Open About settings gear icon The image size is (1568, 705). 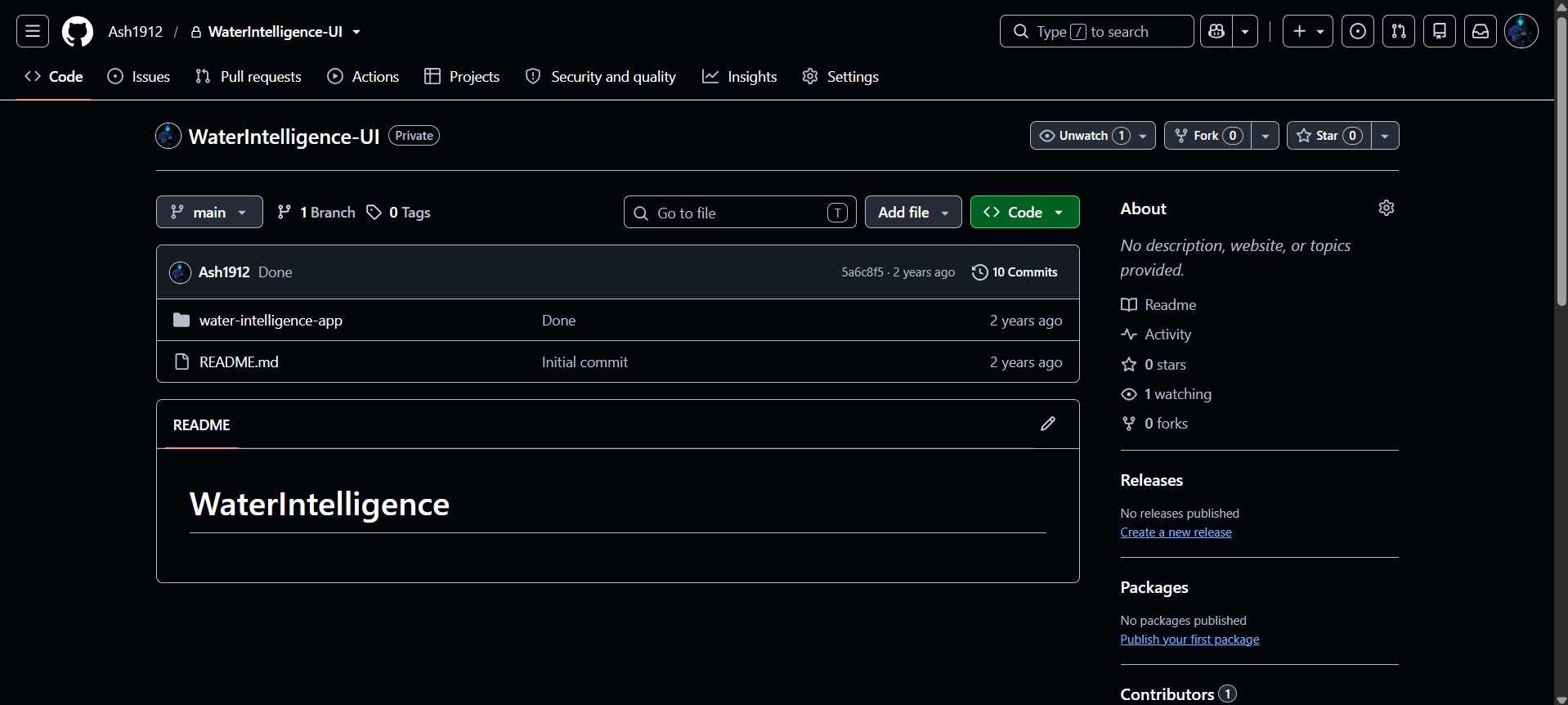point(1387,208)
